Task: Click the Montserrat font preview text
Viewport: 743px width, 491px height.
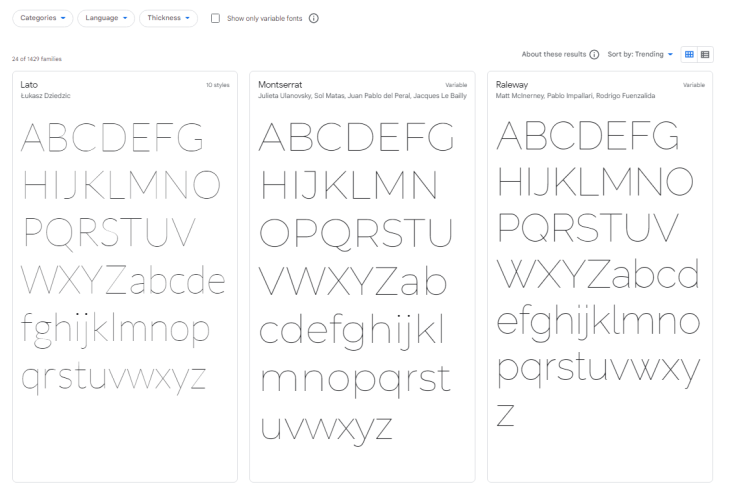Action: pos(355,280)
